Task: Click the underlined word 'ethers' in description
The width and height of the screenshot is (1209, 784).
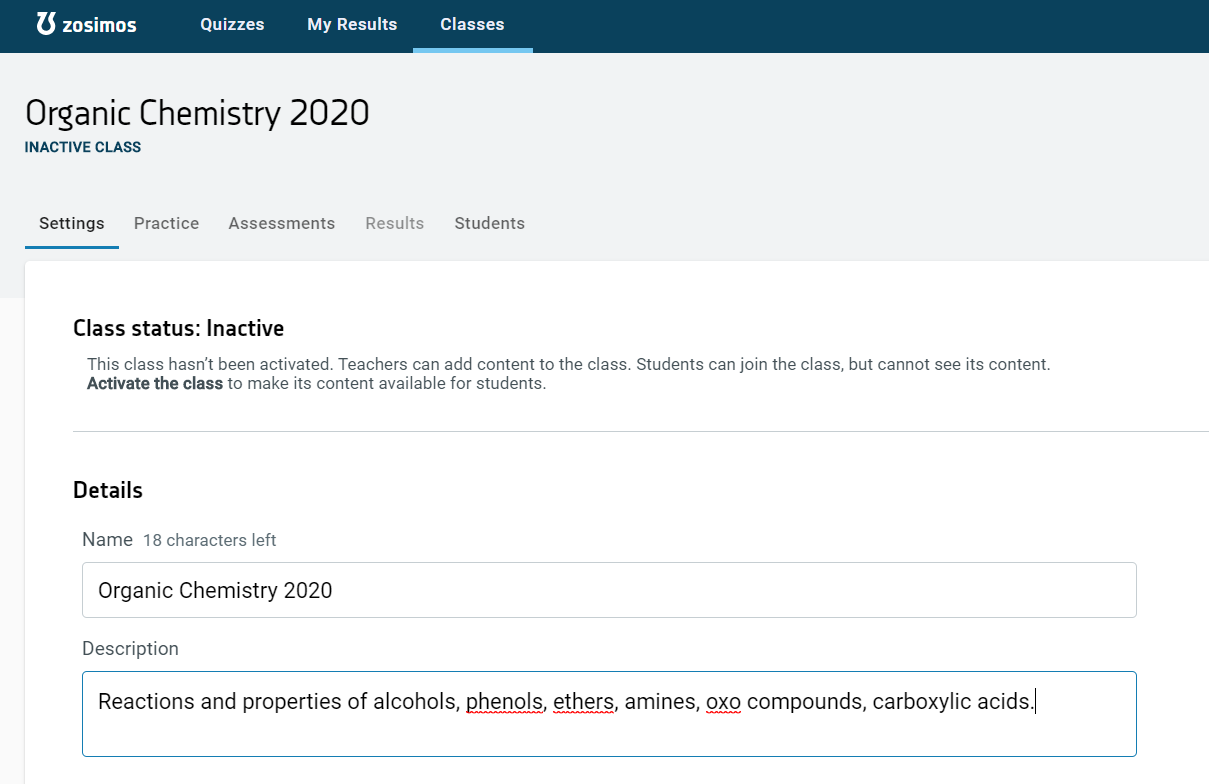Action: [x=583, y=702]
